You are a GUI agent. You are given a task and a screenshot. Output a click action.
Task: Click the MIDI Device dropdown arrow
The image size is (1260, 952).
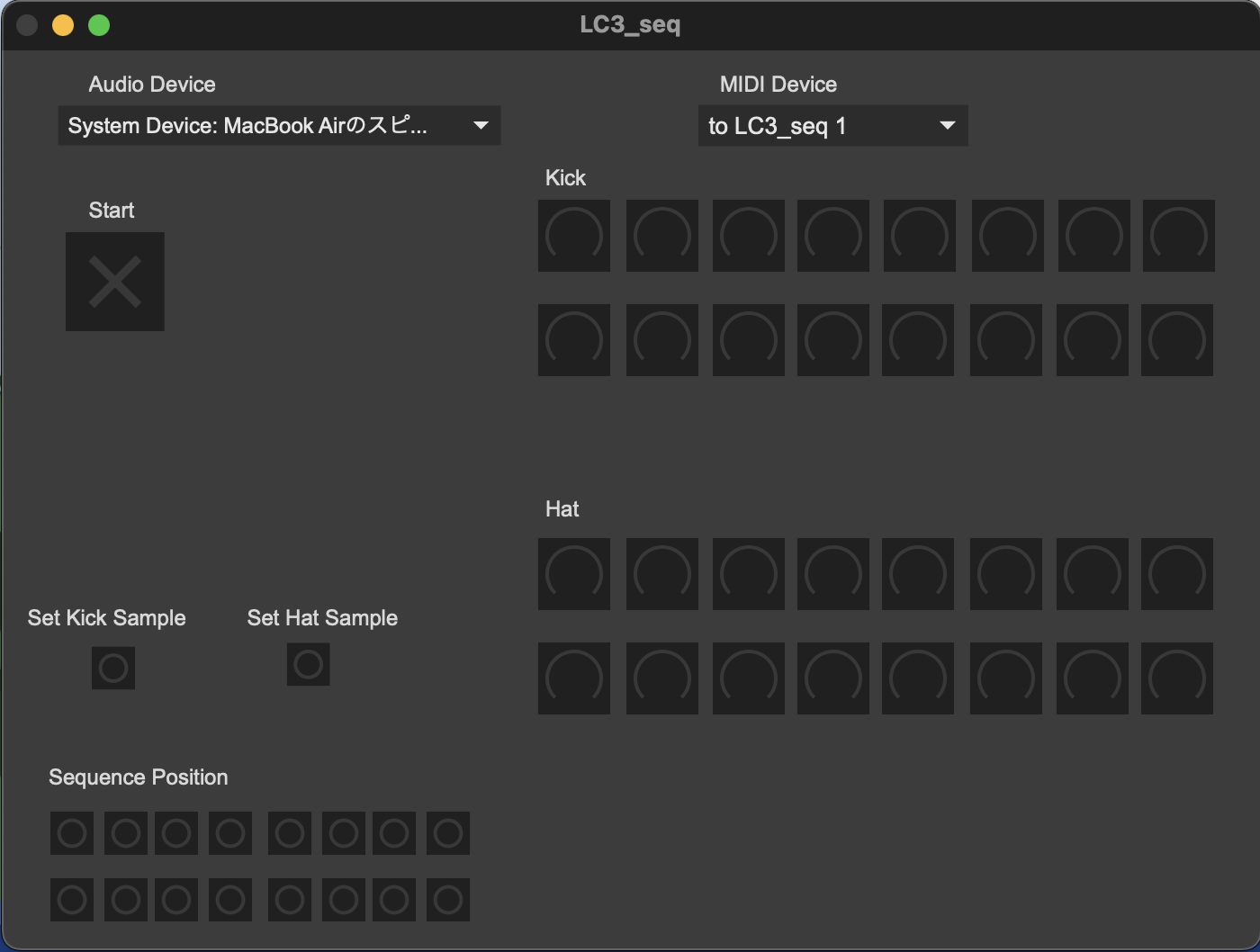947,126
